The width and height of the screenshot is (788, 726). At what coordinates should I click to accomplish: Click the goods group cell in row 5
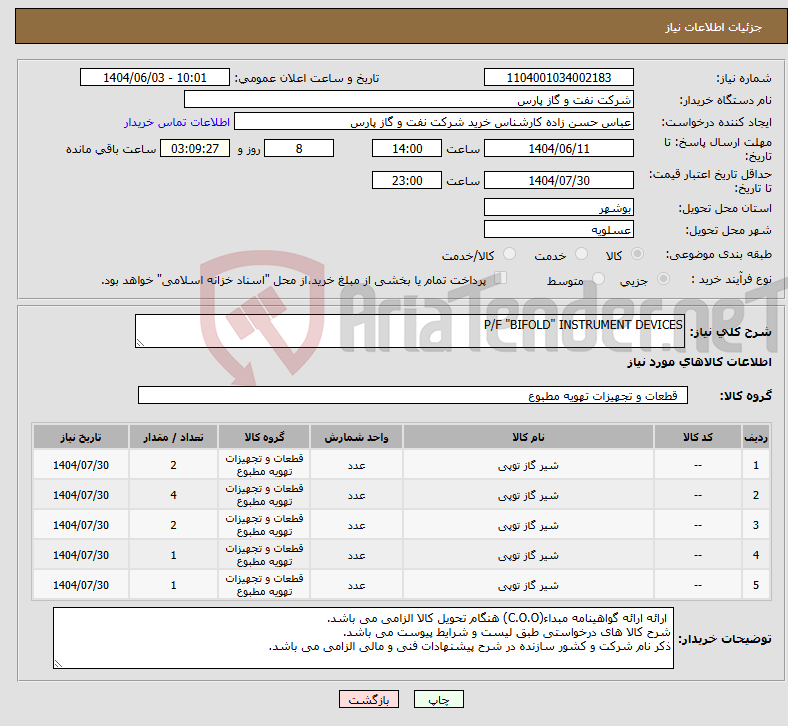tap(264, 585)
